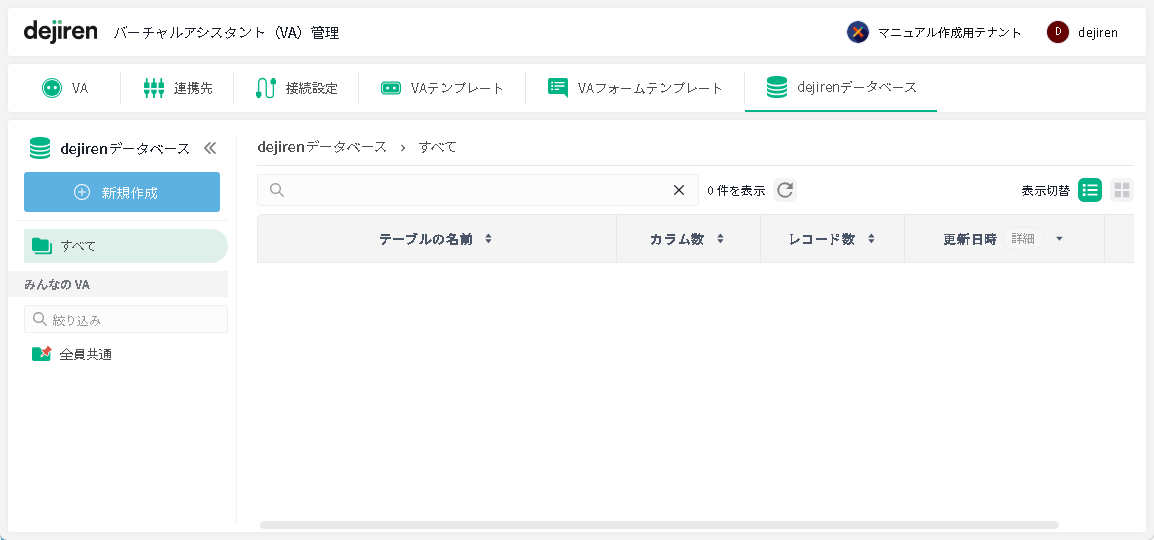The width and height of the screenshot is (1154, 540).
Task: Select the VAフォームテンプレート tab
Action: pos(635,88)
